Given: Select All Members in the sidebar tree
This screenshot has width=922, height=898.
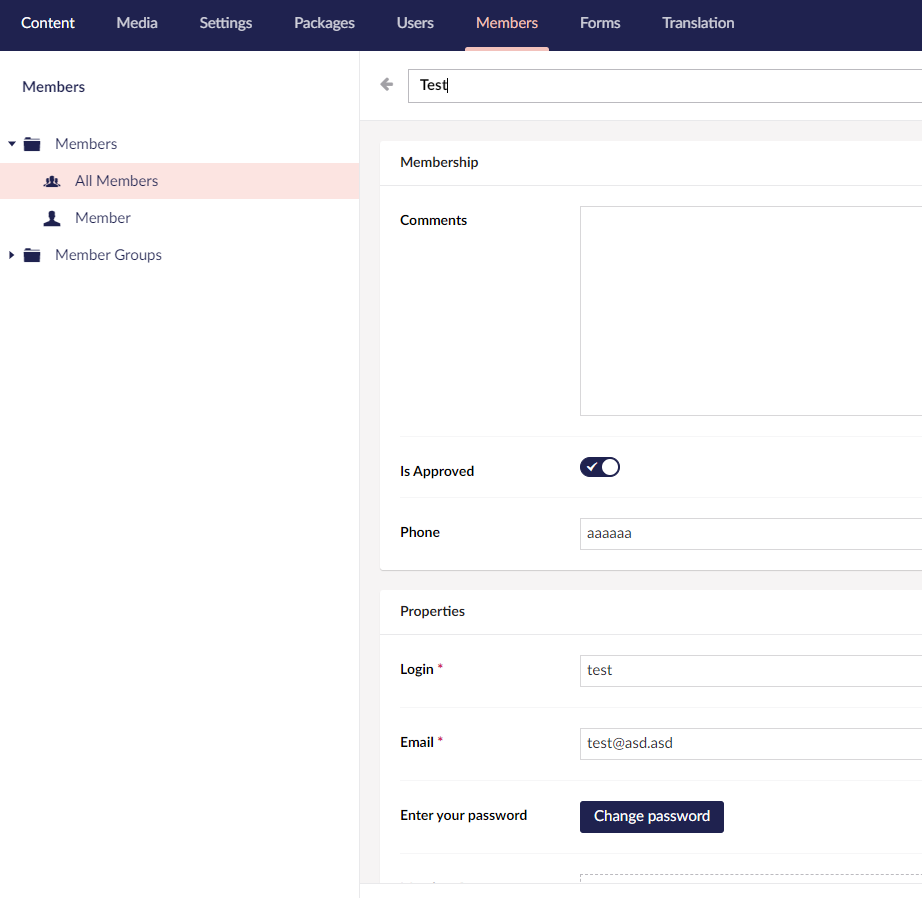Looking at the screenshot, I should 116,180.
